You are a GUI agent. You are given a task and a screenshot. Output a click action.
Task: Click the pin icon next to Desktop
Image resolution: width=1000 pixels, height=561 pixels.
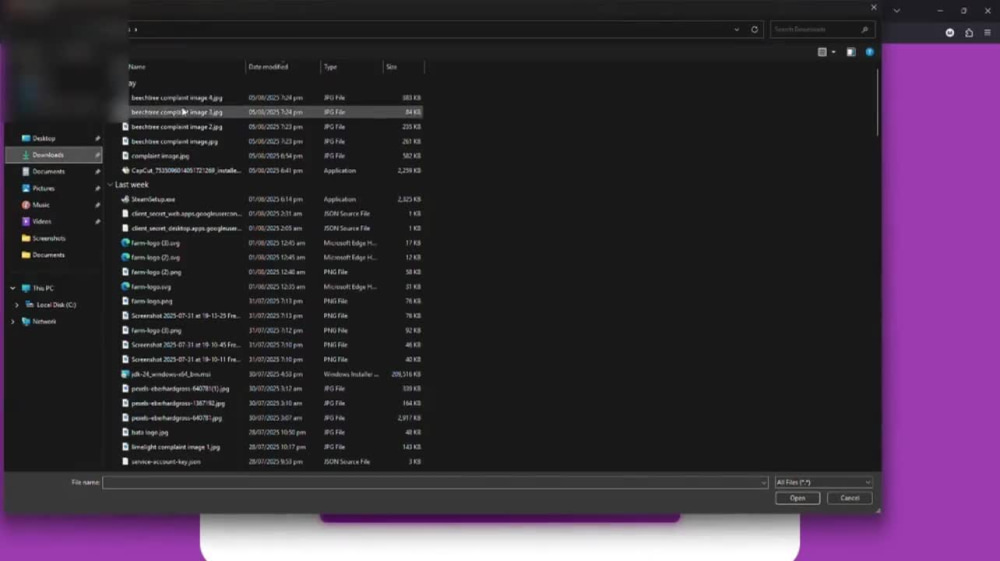(98, 138)
